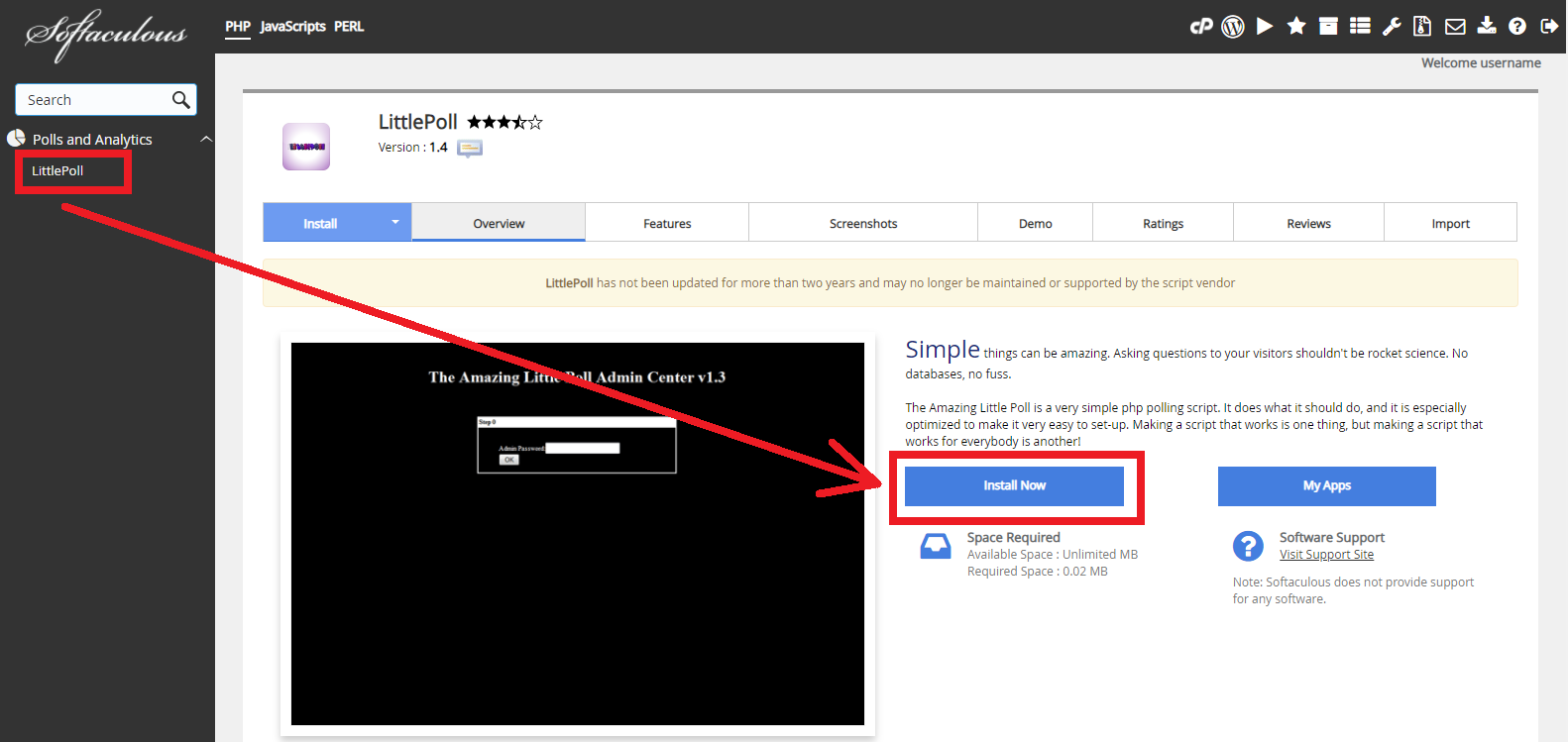Go to the Demo tab

click(1036, 223)
